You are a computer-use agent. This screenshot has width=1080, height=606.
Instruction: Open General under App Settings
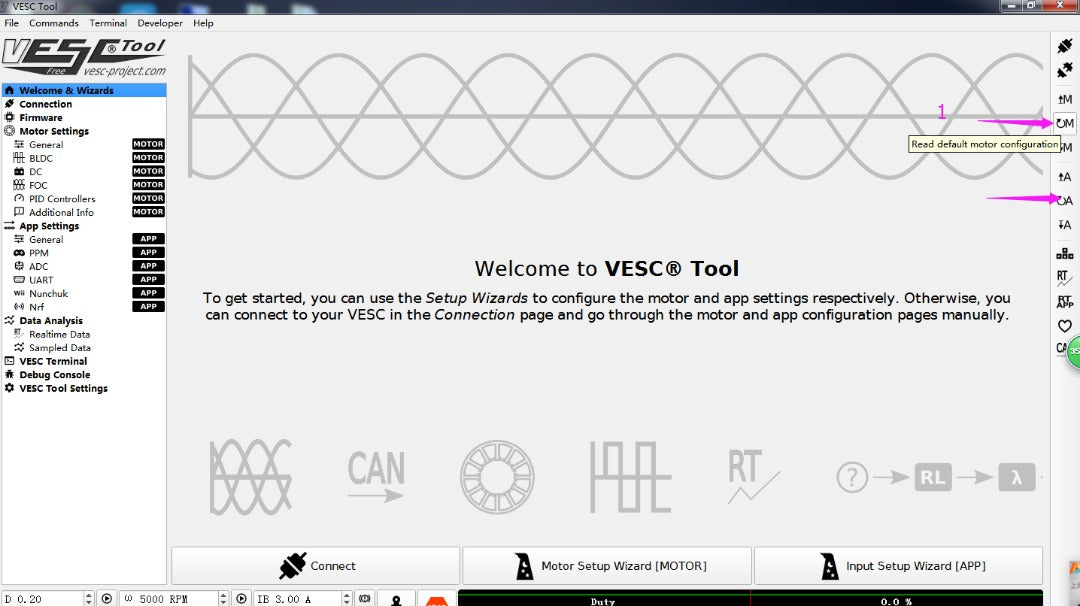[x=84, y=240]
